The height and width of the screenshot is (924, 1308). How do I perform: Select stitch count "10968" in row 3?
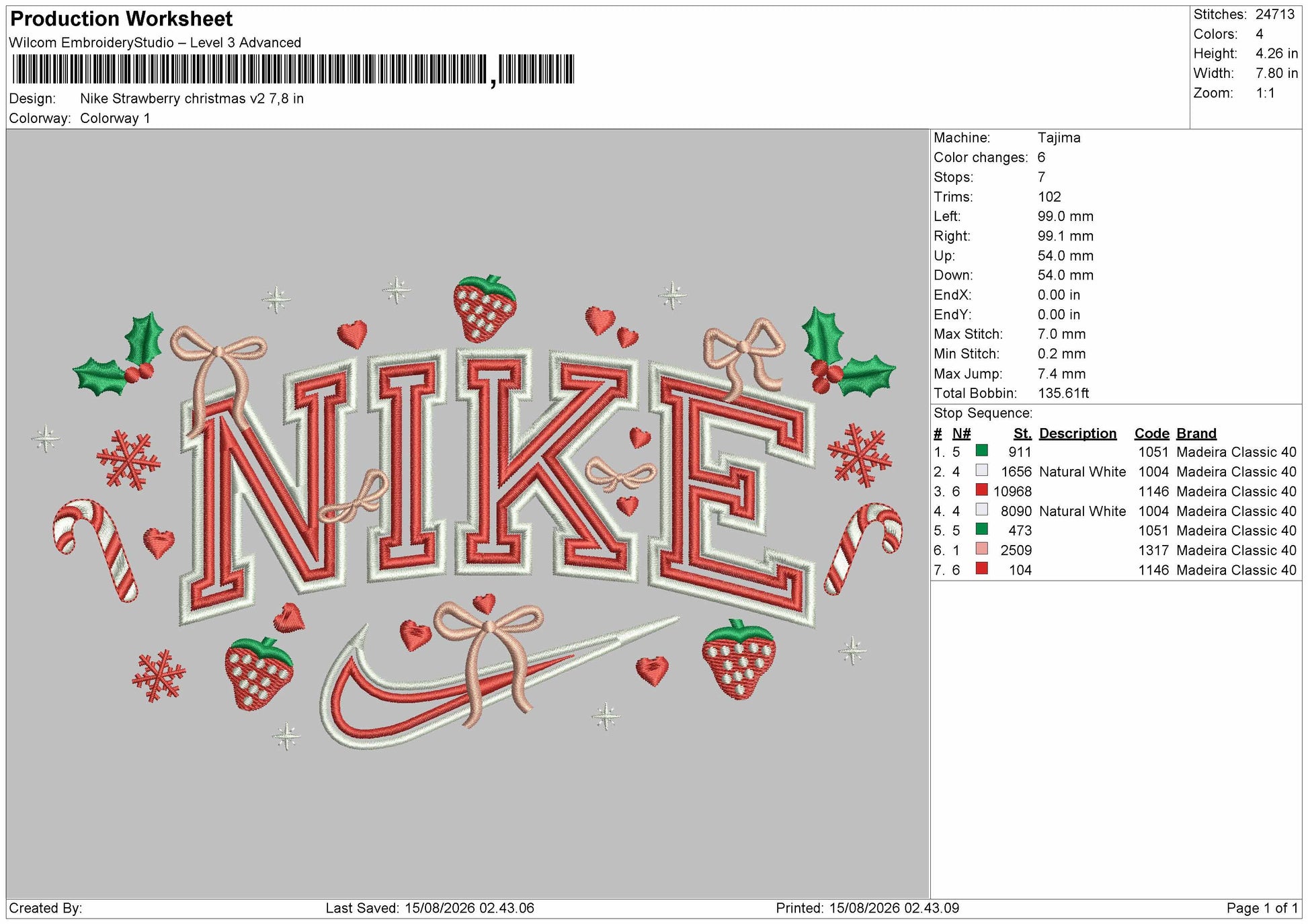(x=1012, y=491)
